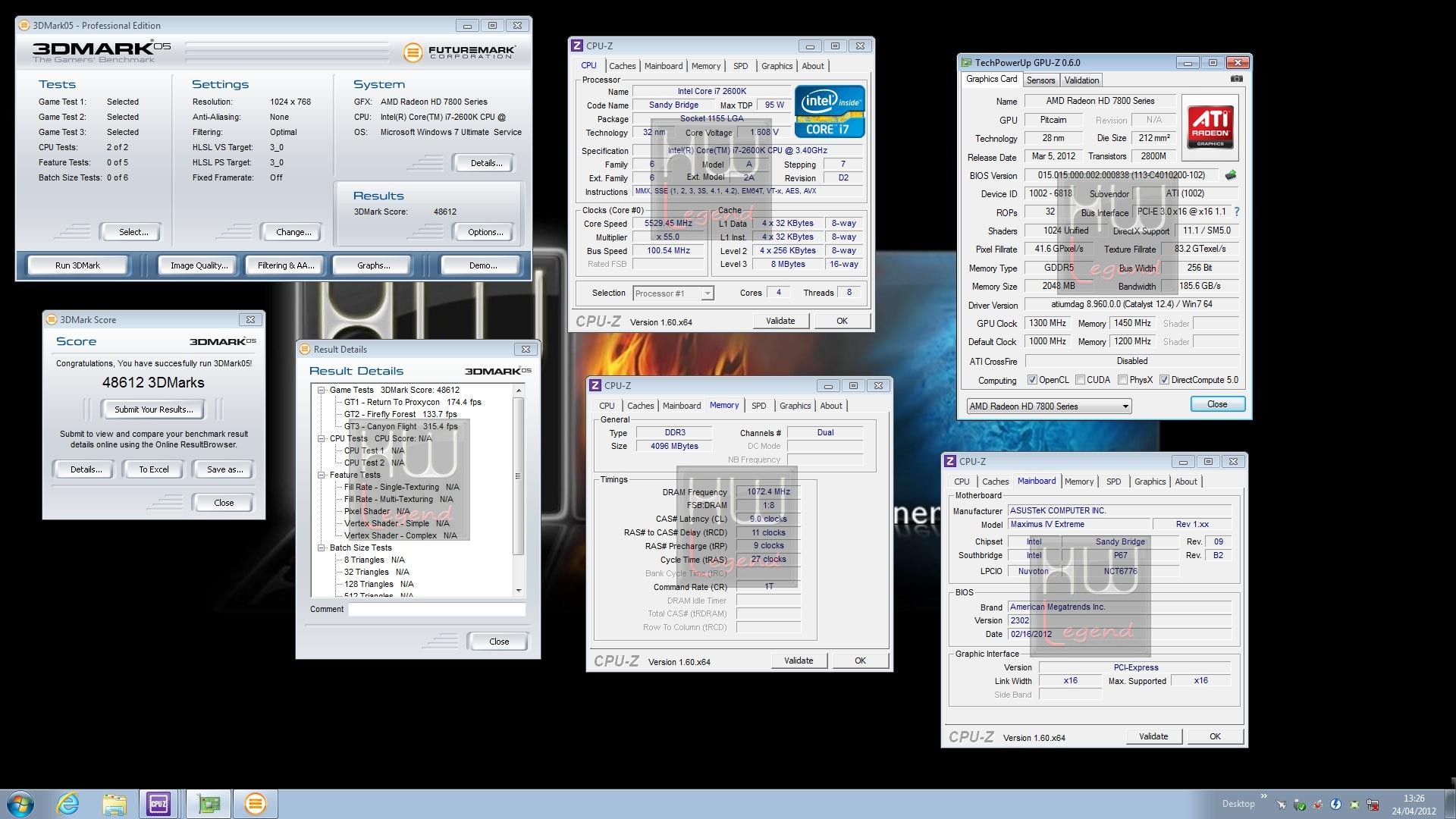Click Save as... in 3DMark Score window
Viewport: 1456px width, 819px height.
pos(224,469)
